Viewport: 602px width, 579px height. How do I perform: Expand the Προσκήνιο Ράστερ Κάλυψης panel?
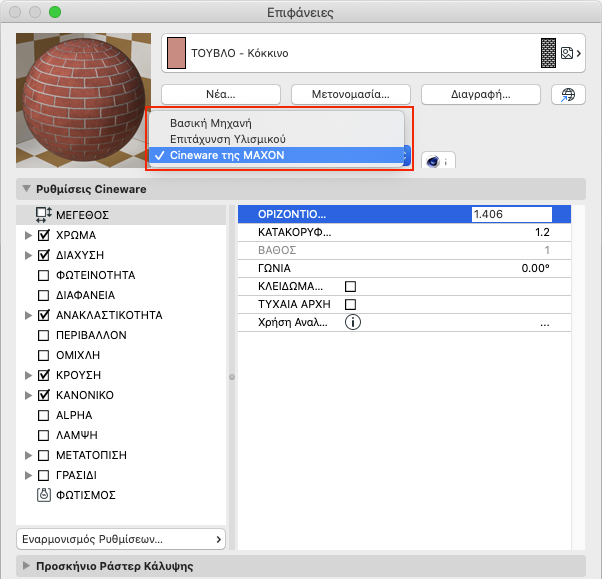pyautogui.click(x=26, y=566)
